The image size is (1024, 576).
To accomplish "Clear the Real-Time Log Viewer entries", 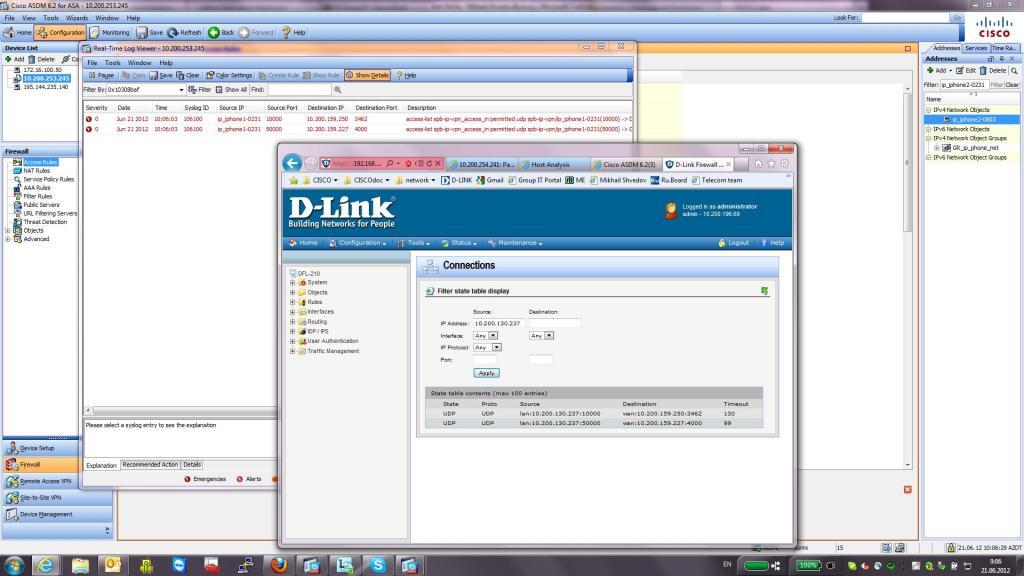I will (187, 75).
